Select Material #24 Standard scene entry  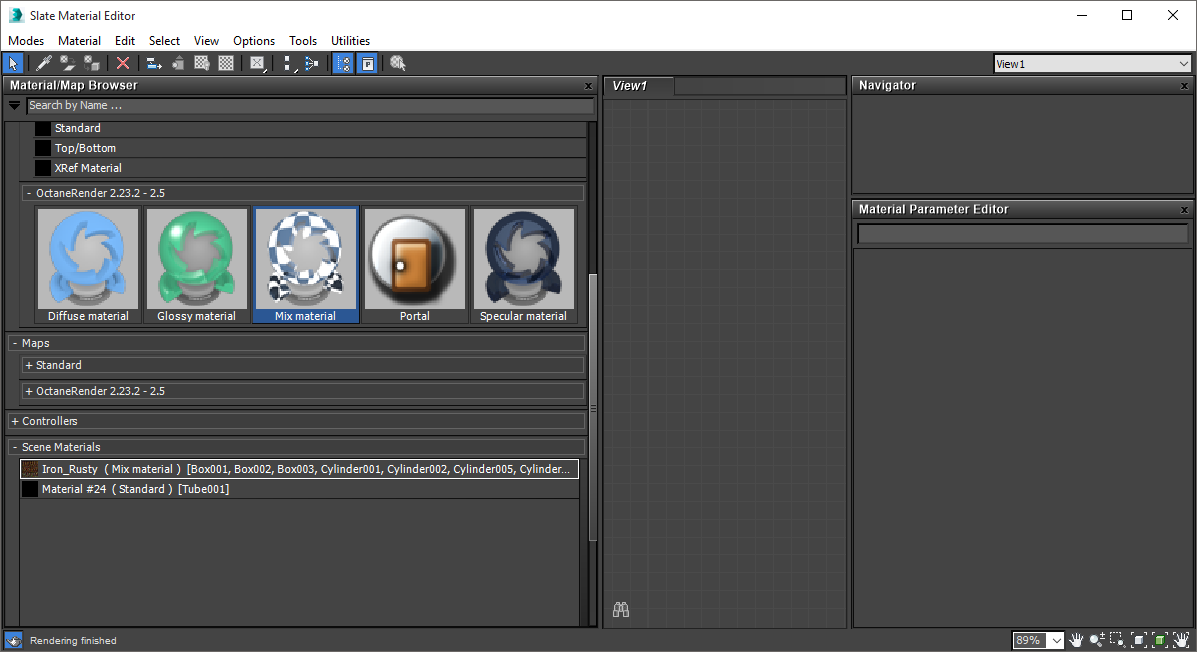point(299,489)
